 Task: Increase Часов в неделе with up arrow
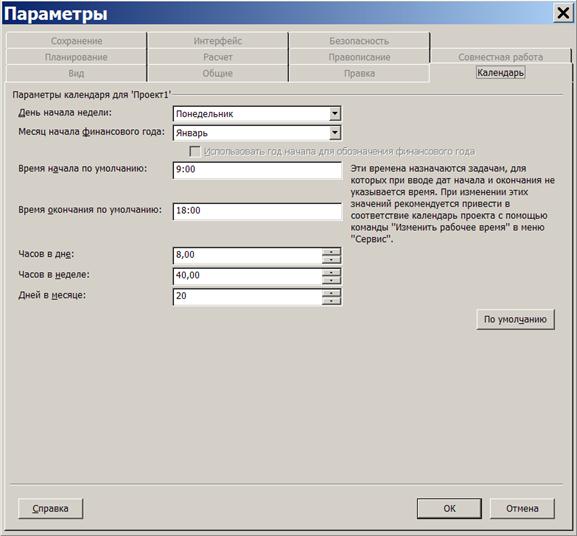331,273
